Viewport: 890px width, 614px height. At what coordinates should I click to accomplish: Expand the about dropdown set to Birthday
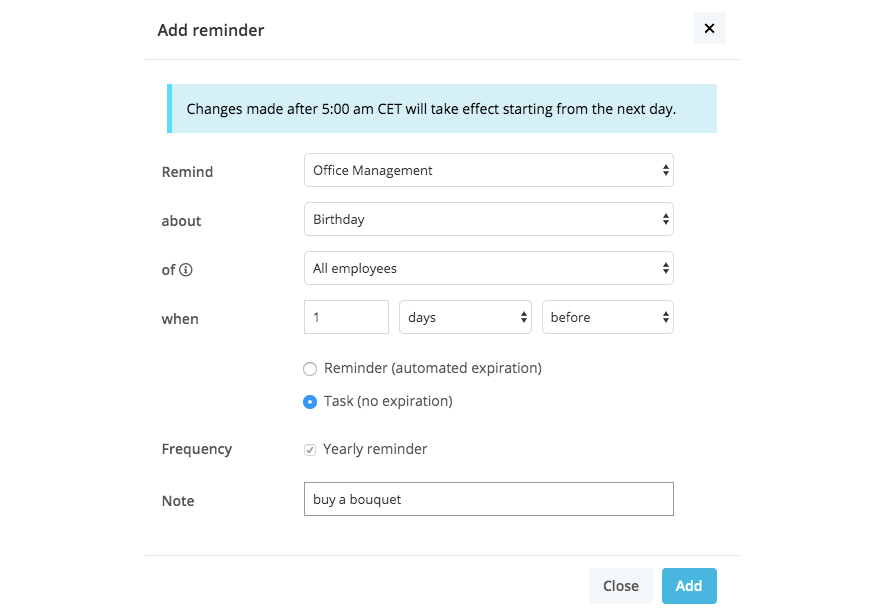(x=488, y=219)
